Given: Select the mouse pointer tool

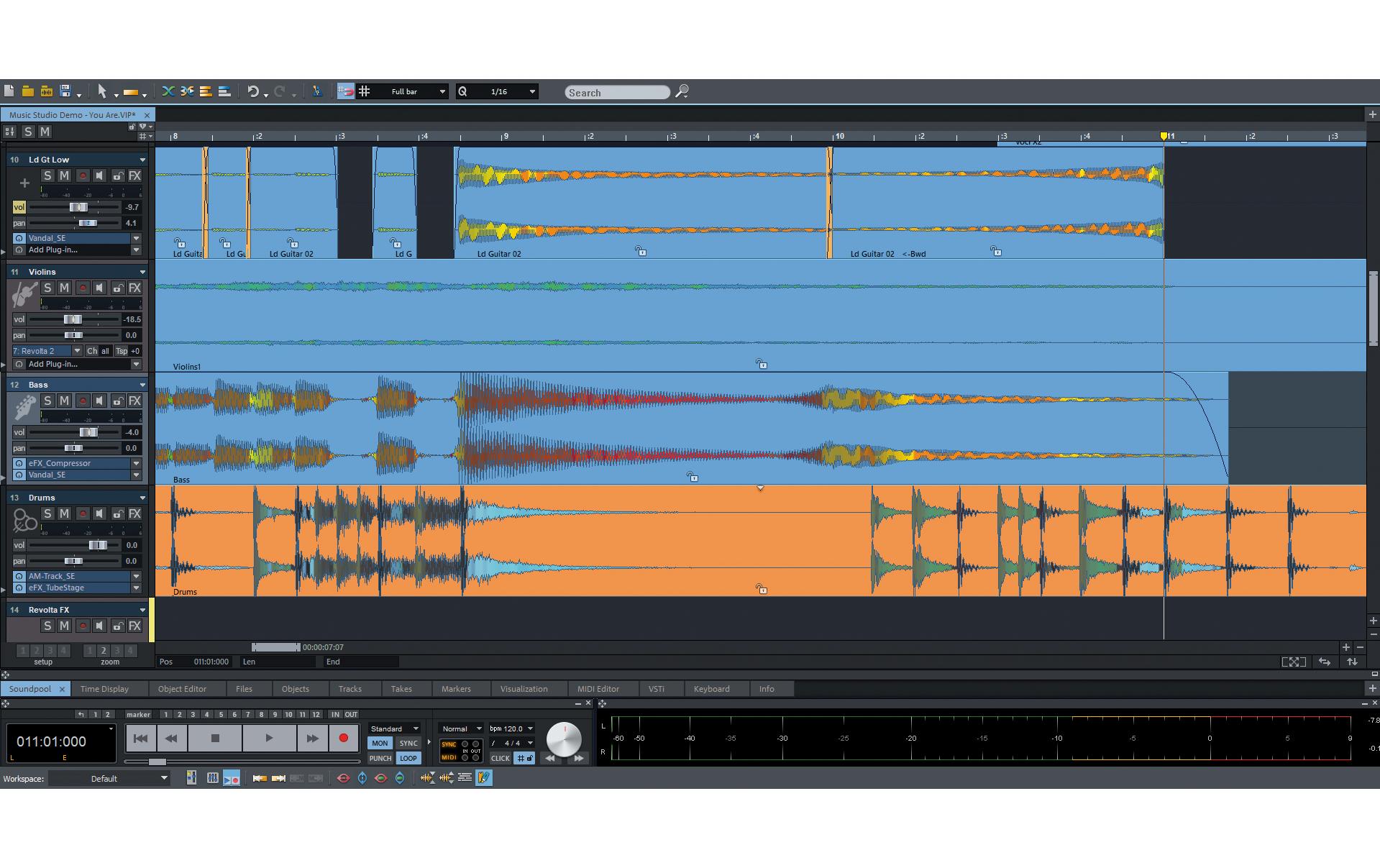Looking at the screenshot, I should click(x=102, y=91).
